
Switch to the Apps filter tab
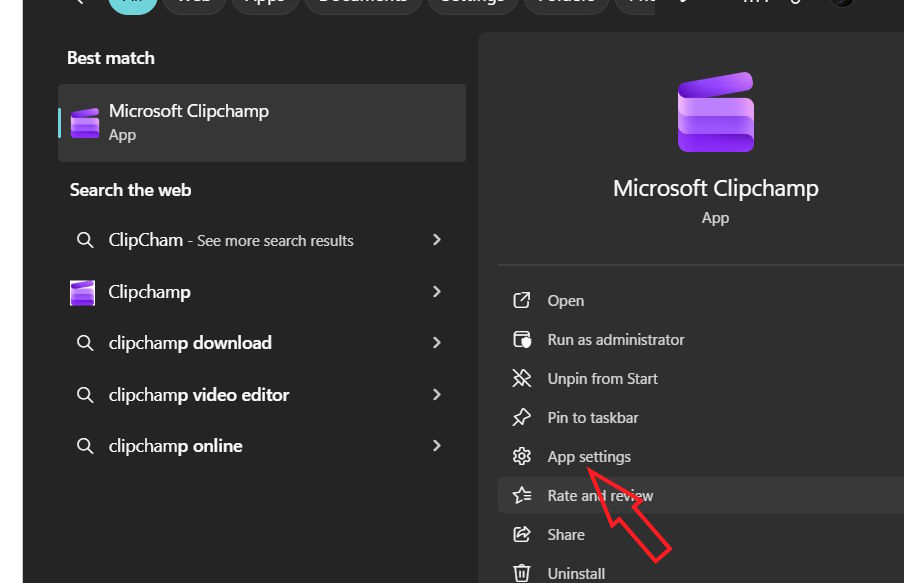[264, 3]
